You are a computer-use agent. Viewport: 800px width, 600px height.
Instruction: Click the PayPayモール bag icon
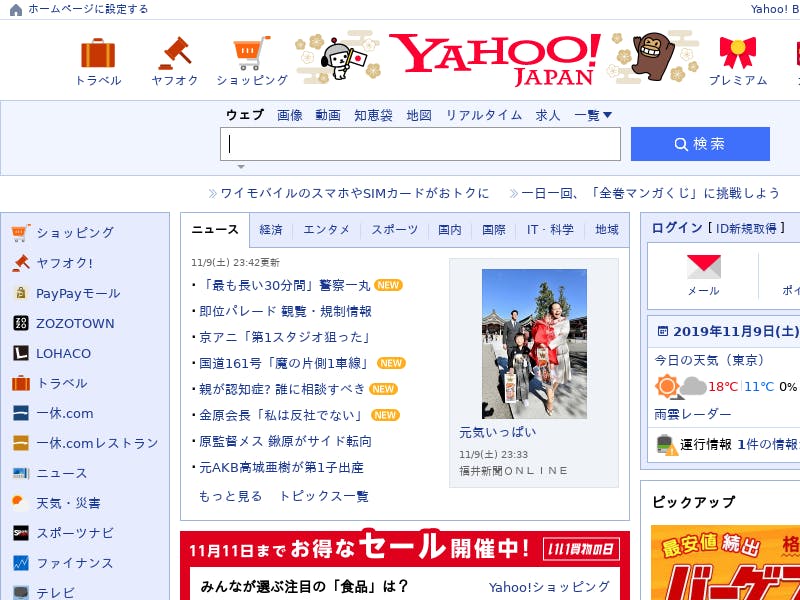coord(20,293)
